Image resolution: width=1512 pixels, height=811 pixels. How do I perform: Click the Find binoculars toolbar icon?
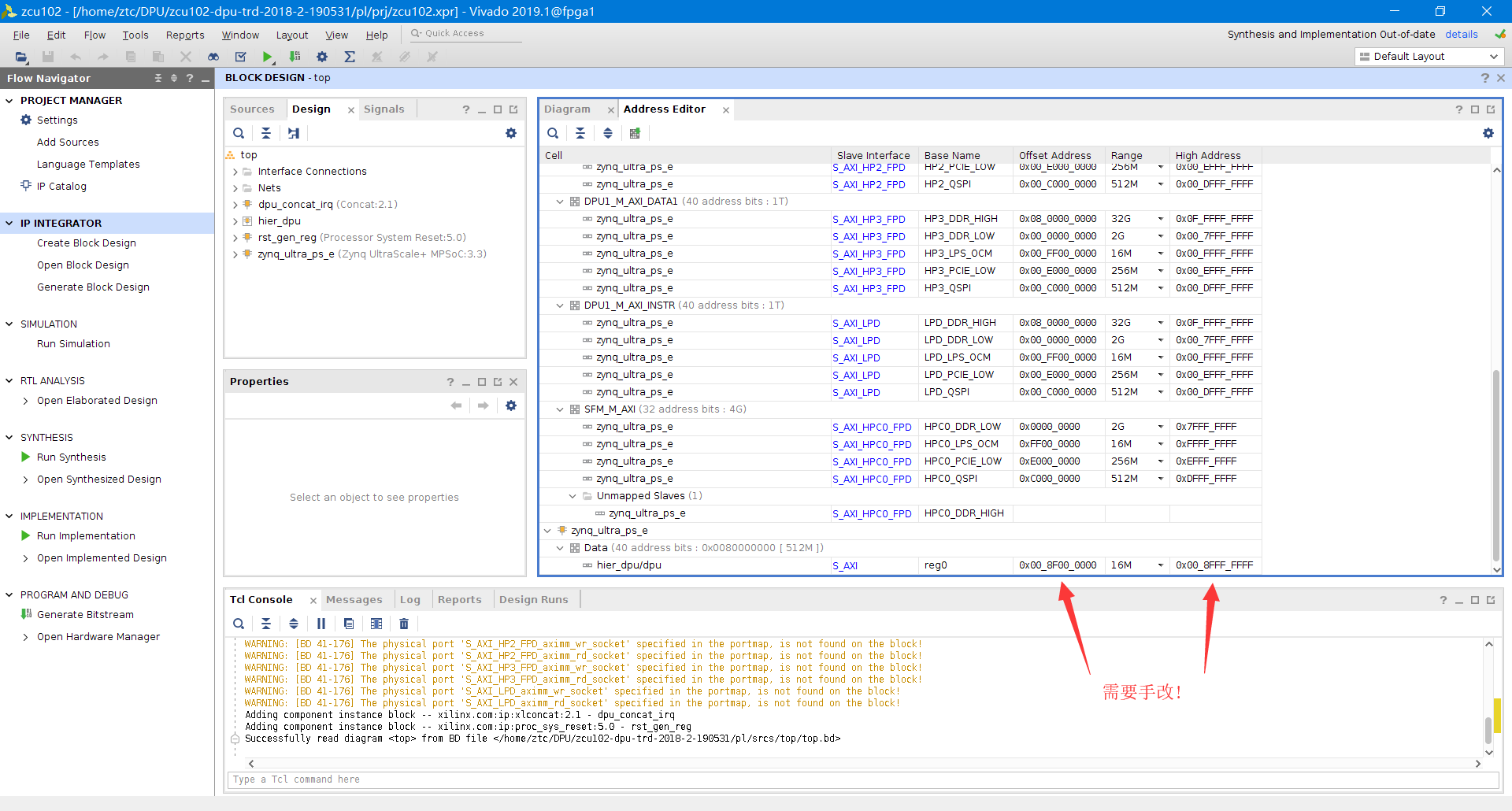(213, 57)
